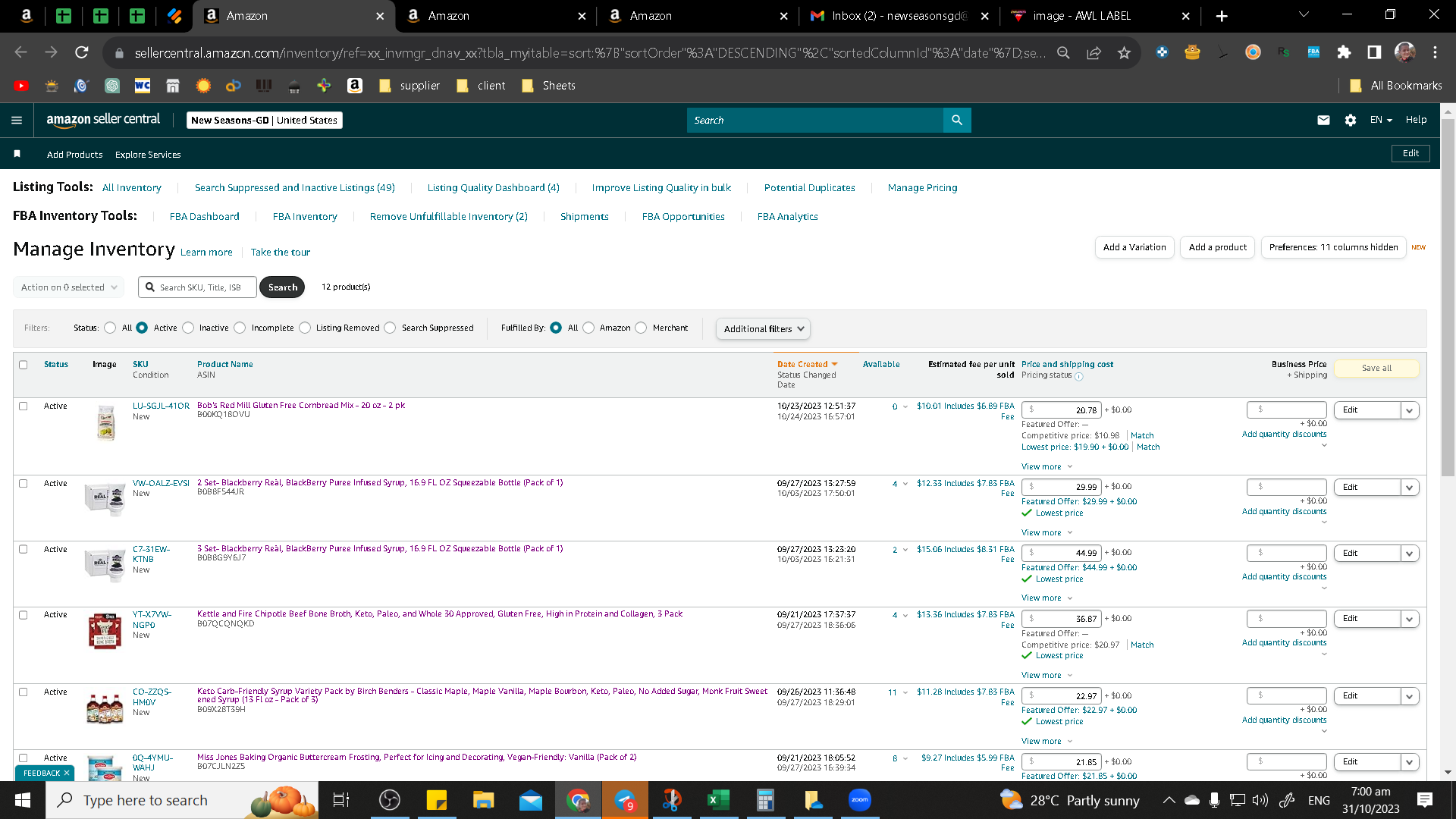Reload the page with the refresh icon
Viewport: 1456px width, 819px height.
click(82, 52)
